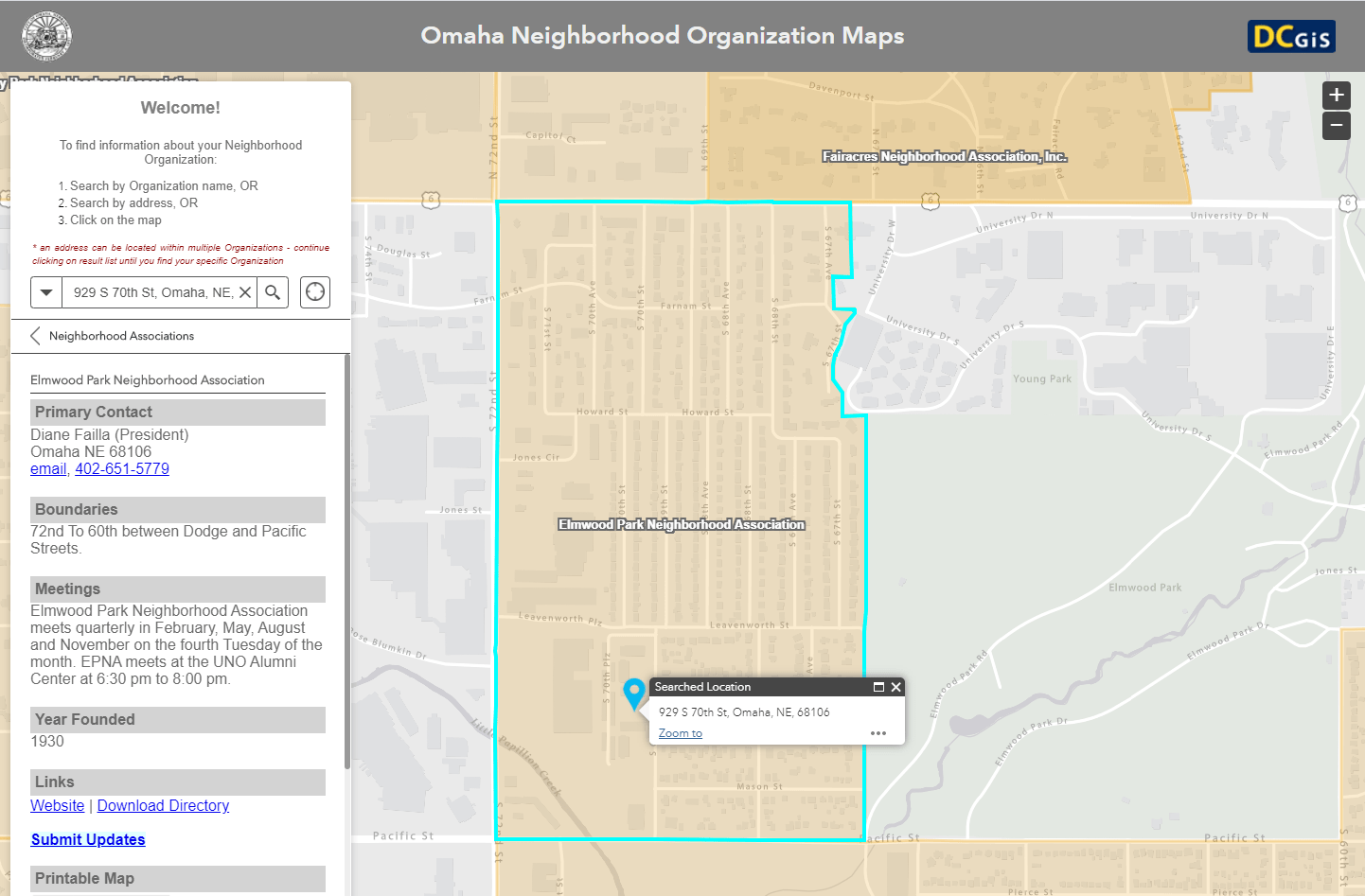This screenshot has width=1365, height=896.
Task: Dock the Searched Location popup using the square icon
Action: (x=877, y=687)
